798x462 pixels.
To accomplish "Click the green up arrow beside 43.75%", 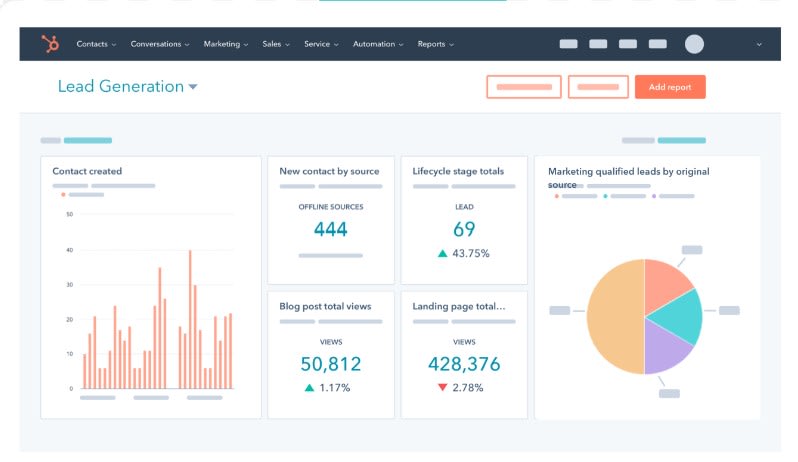I will [442, 253].
